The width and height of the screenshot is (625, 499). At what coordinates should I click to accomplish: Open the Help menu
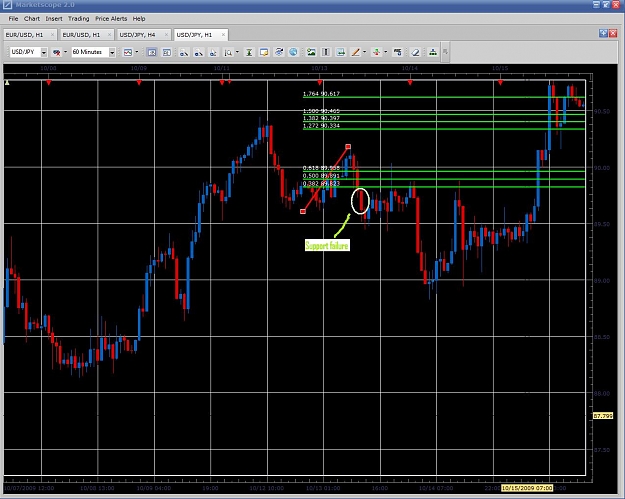click(139, 19)
